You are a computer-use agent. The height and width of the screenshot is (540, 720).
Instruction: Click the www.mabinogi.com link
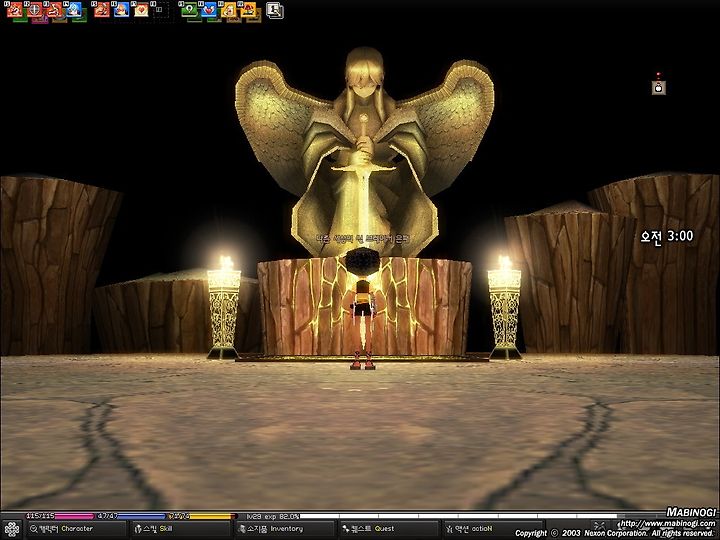pos(668,523)
